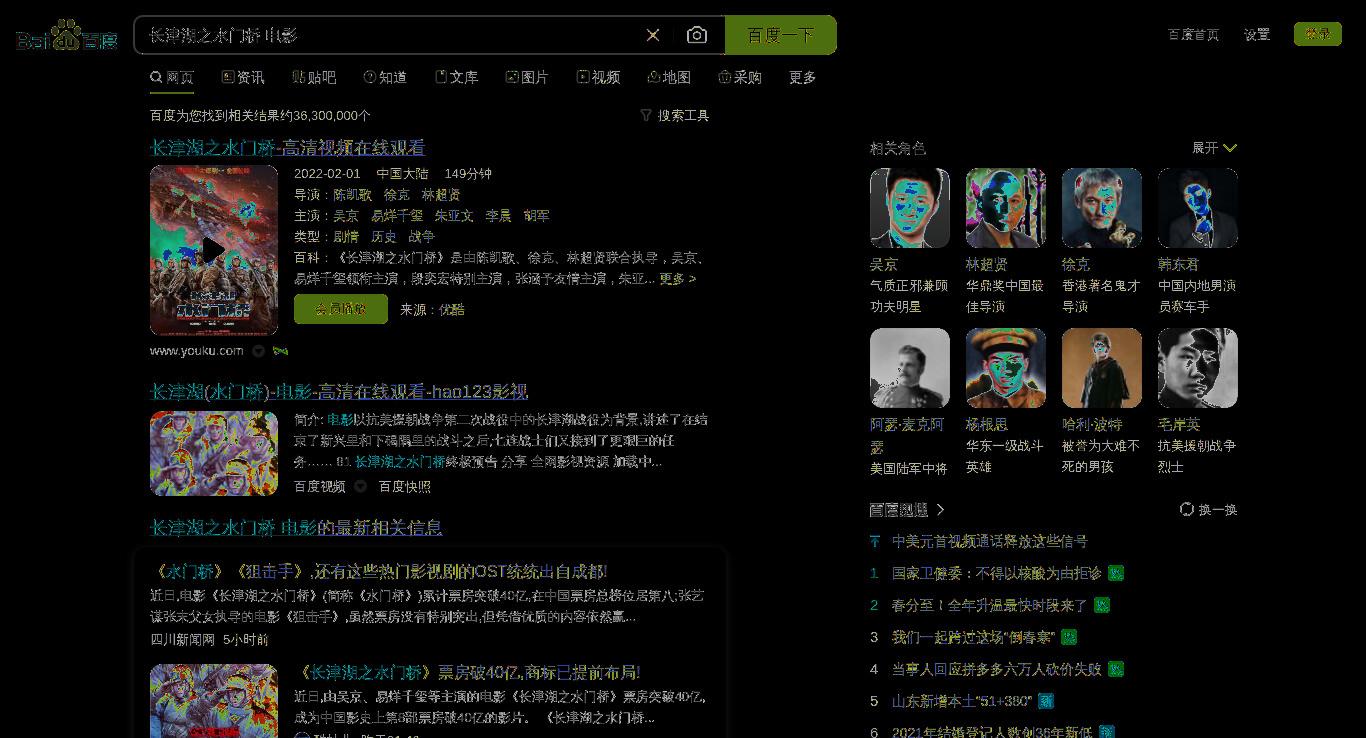The image size is (1366, 738).
Task: Click the shield icon after 百度视频
Action: point(360,487)
